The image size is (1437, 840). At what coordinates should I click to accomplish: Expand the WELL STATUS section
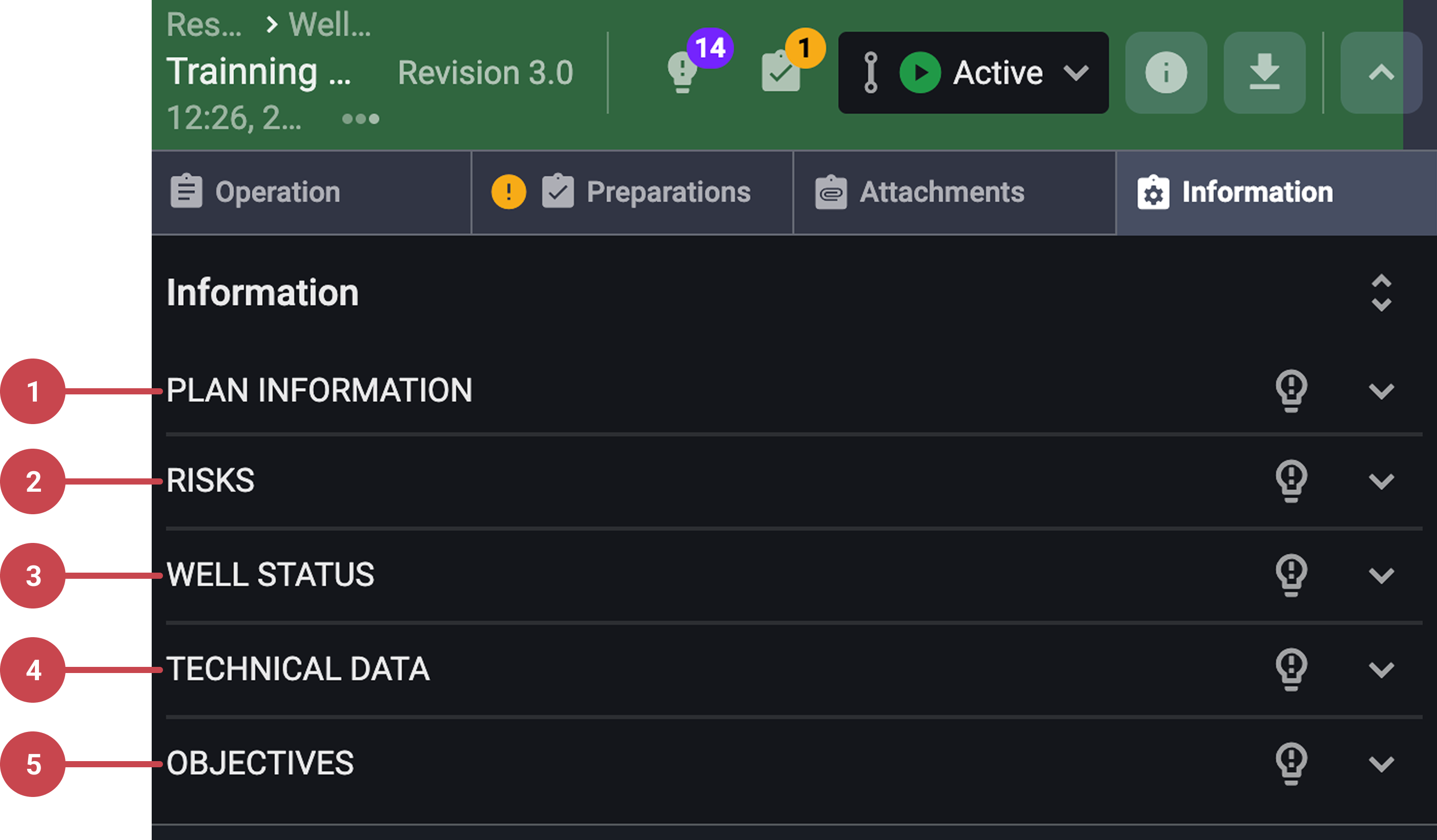(1381, 575)
